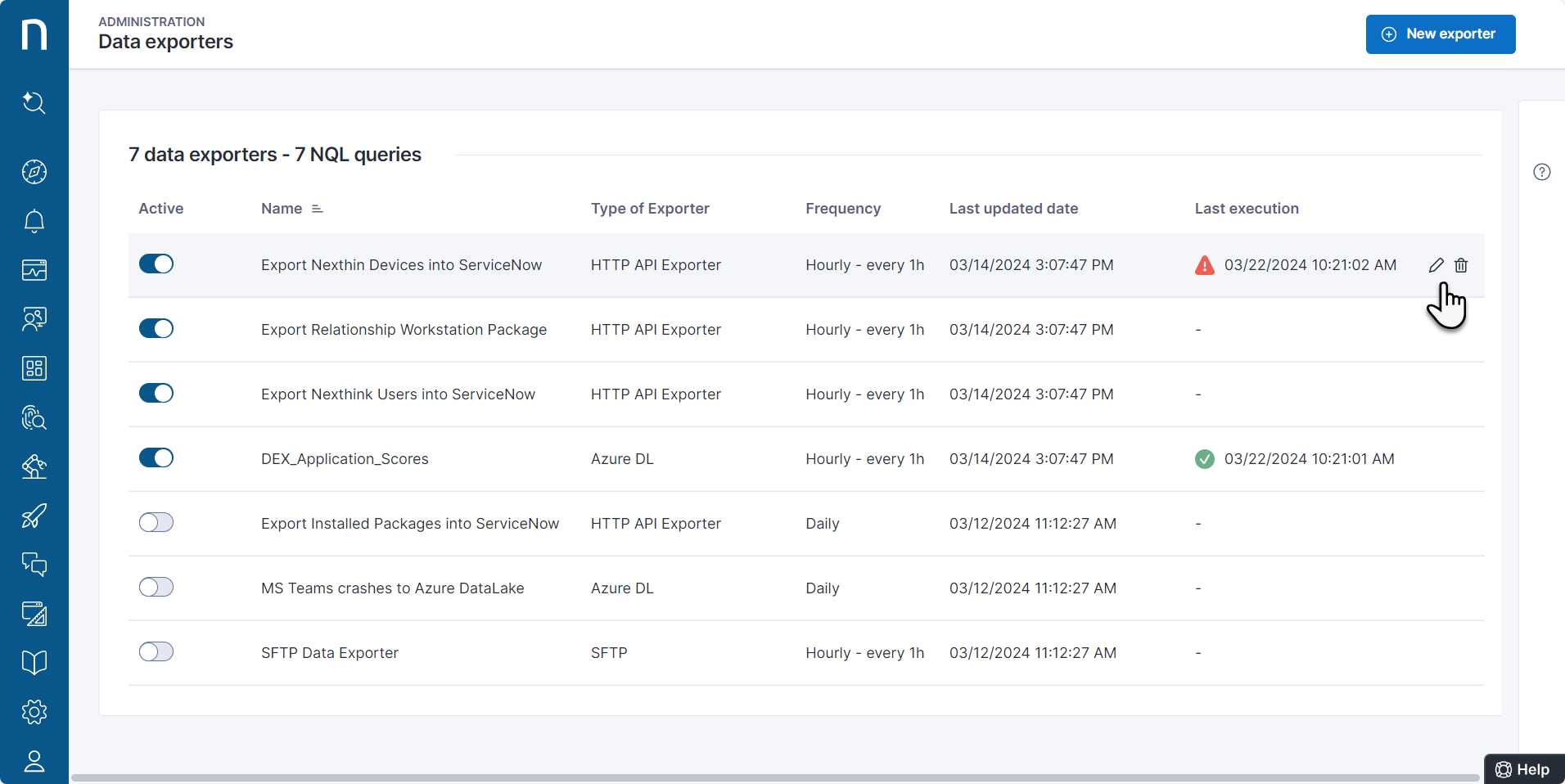Open the chat bubbles icon in sidebar

click(34, 565)
